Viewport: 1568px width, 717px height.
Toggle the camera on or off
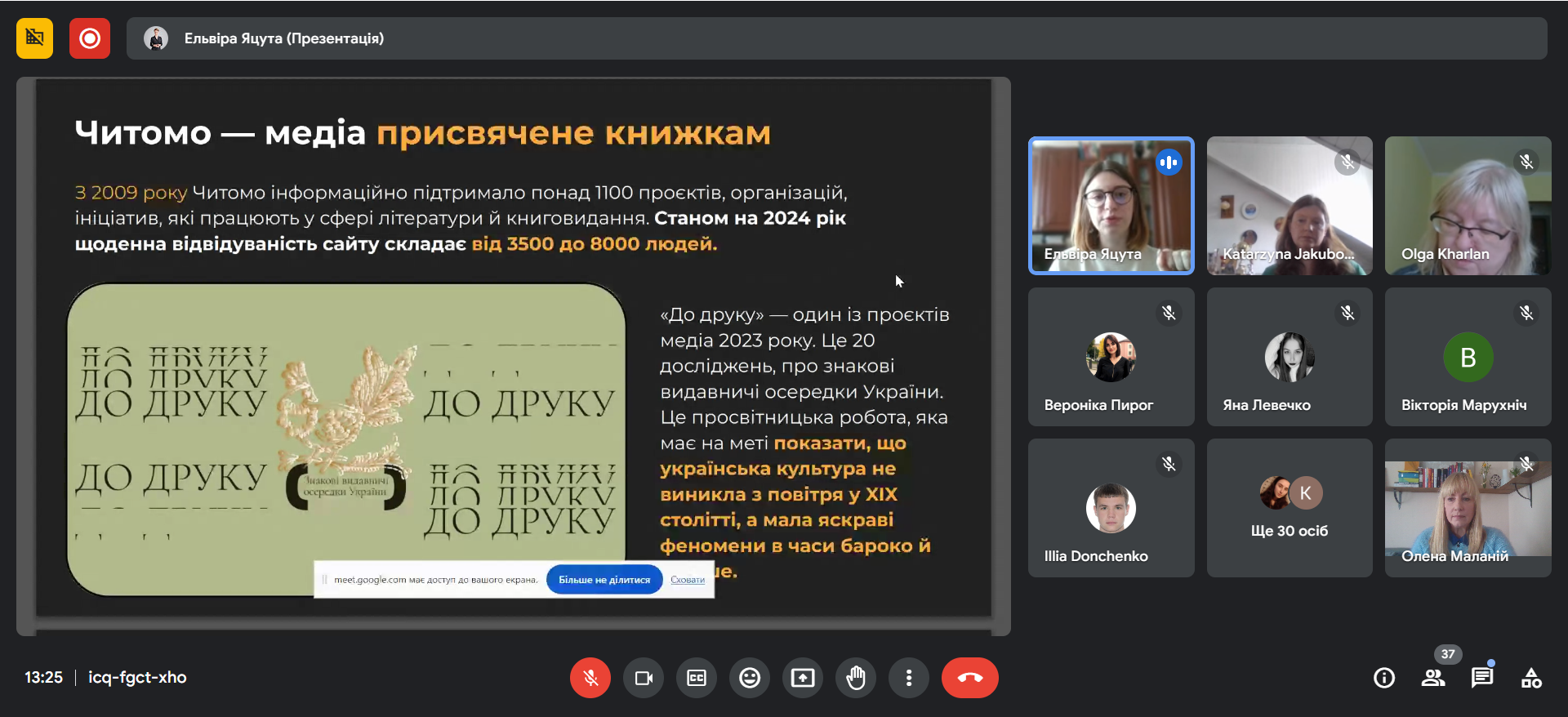pos(644,678)
